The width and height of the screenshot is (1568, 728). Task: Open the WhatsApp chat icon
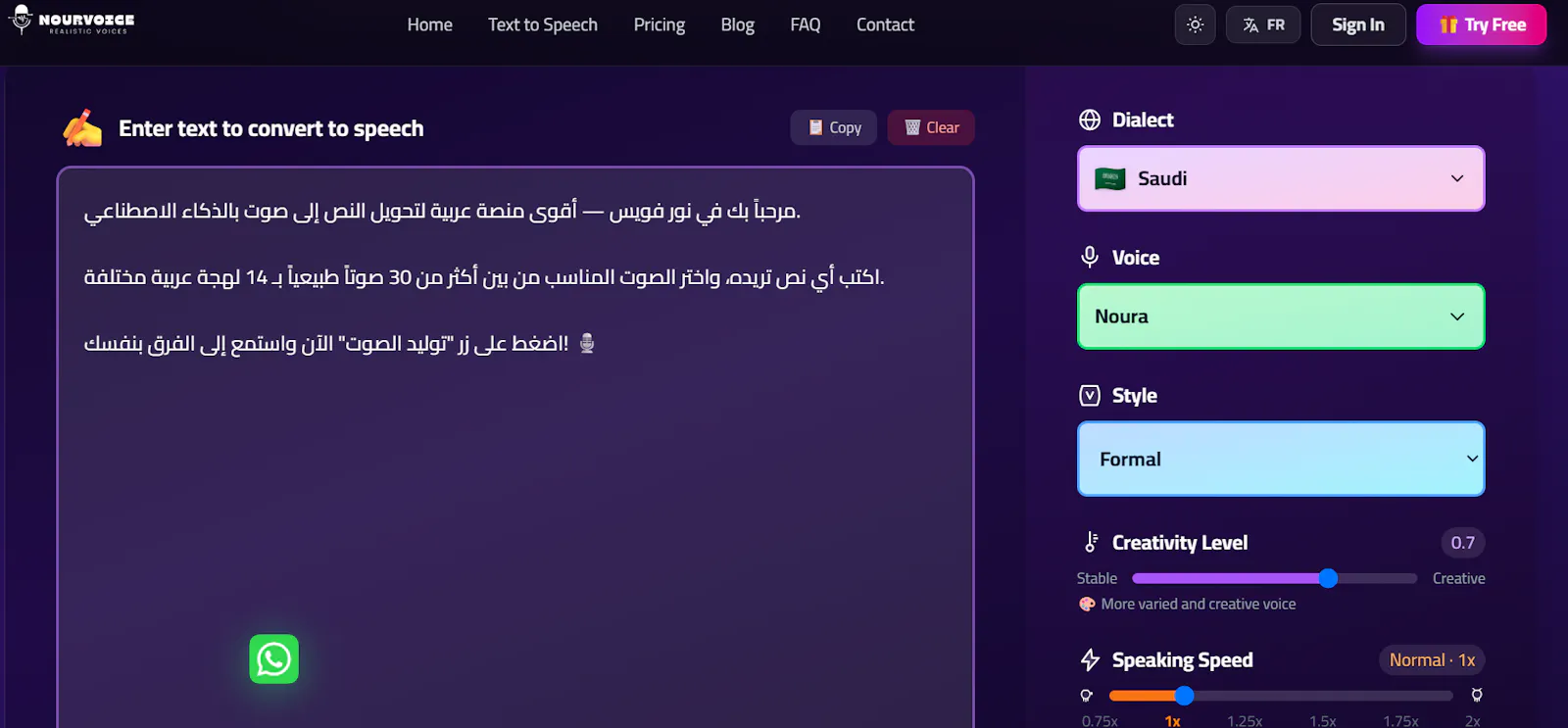pyautogui.click(x=273, y=659)
